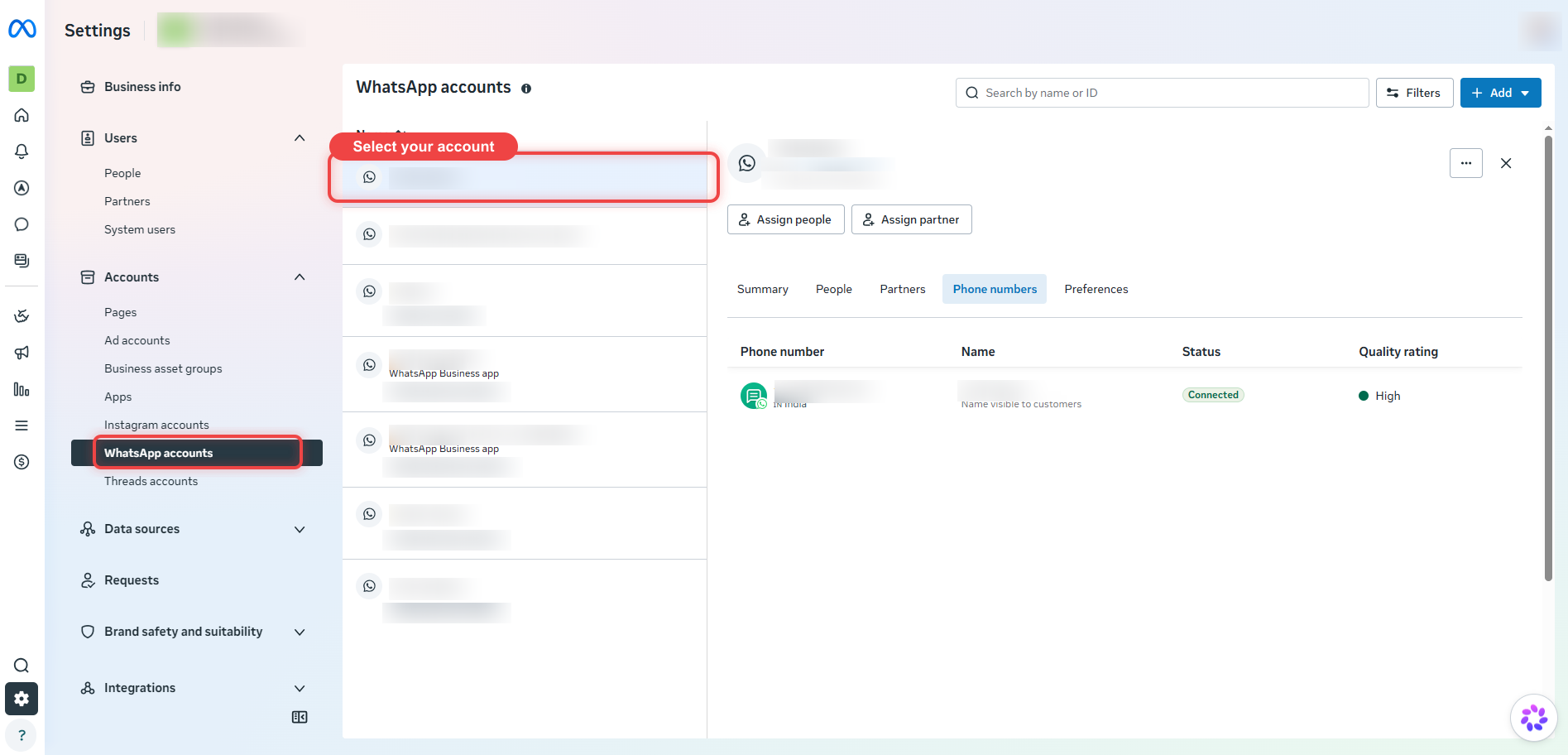Click Assign partner button
Image resolution: width=1568 pixels, height=755 pixels.
[x=911, y=219]
